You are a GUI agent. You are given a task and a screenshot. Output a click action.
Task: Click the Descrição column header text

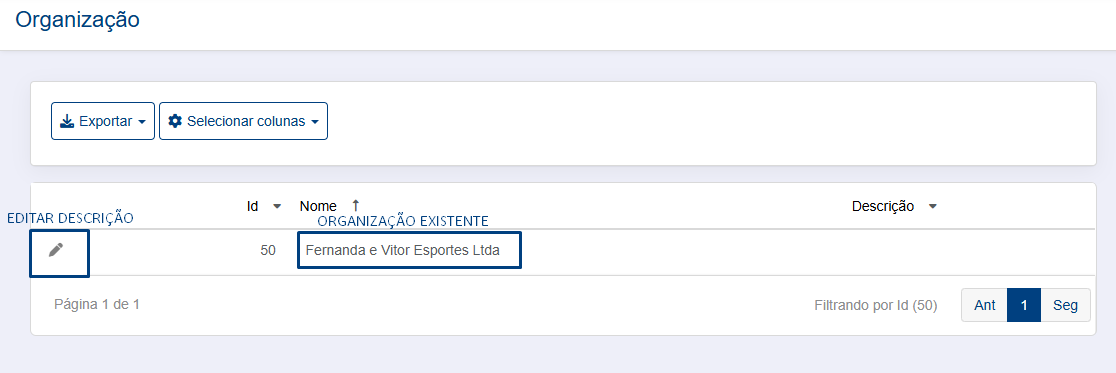[x=883, y=206]
